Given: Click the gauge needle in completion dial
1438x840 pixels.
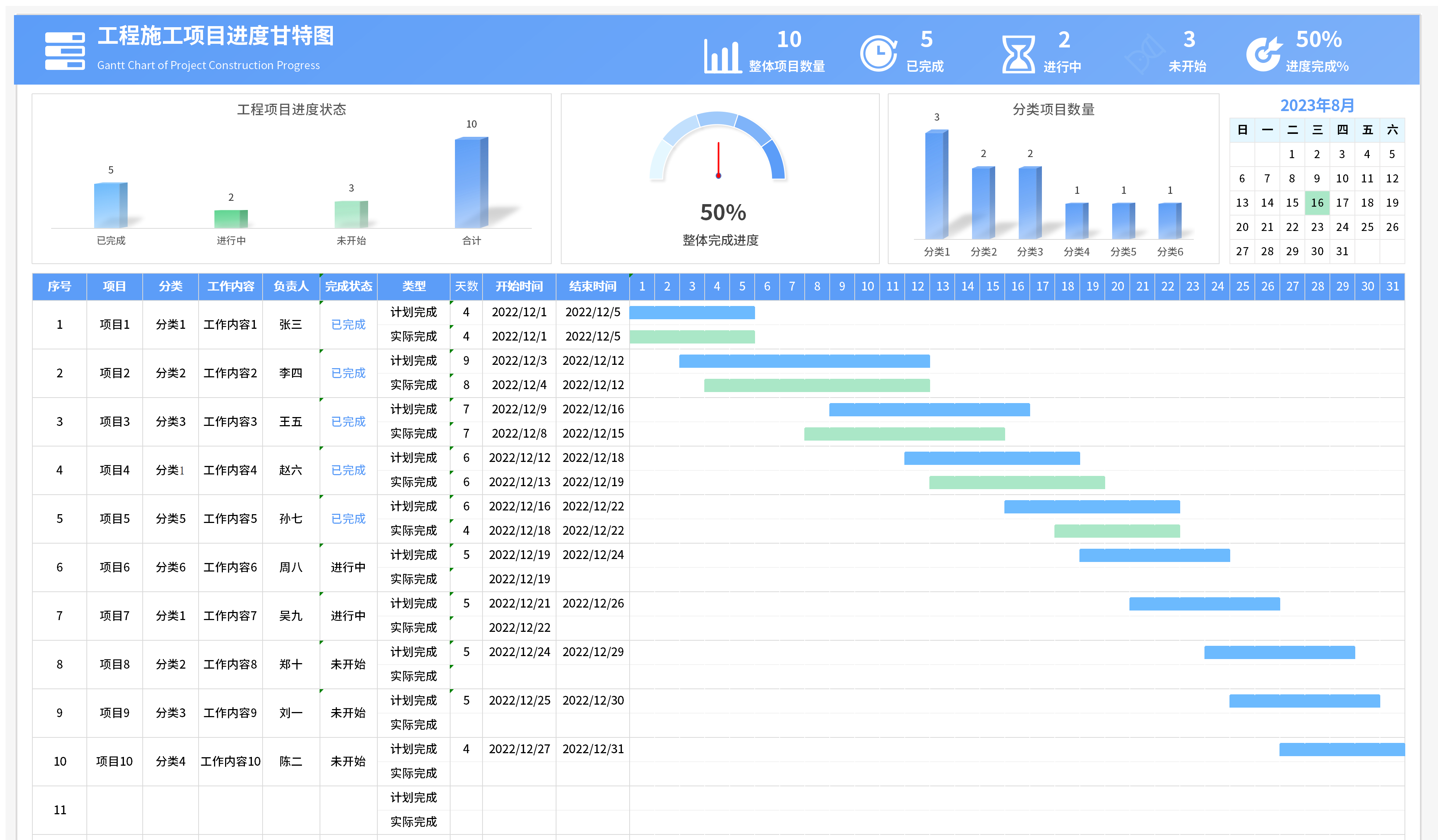Looking at the screenshot, I should coord(718,160).
